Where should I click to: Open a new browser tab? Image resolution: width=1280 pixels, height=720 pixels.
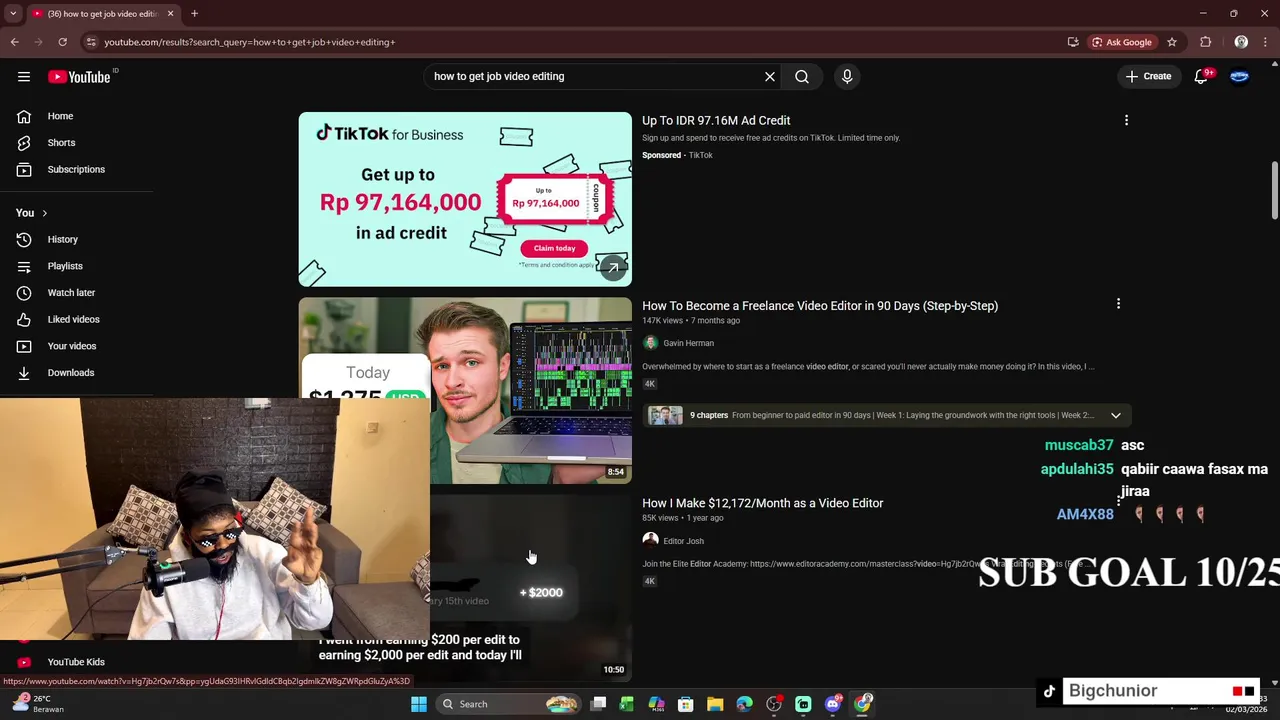pos(194,14)
